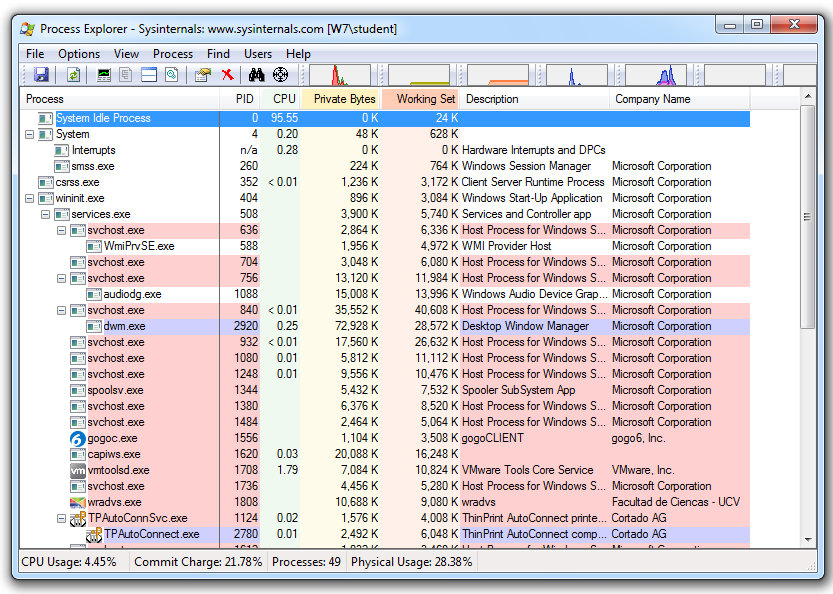Click the 'Commit Charge: 21.78%' status entry

(x=198, y=562)
